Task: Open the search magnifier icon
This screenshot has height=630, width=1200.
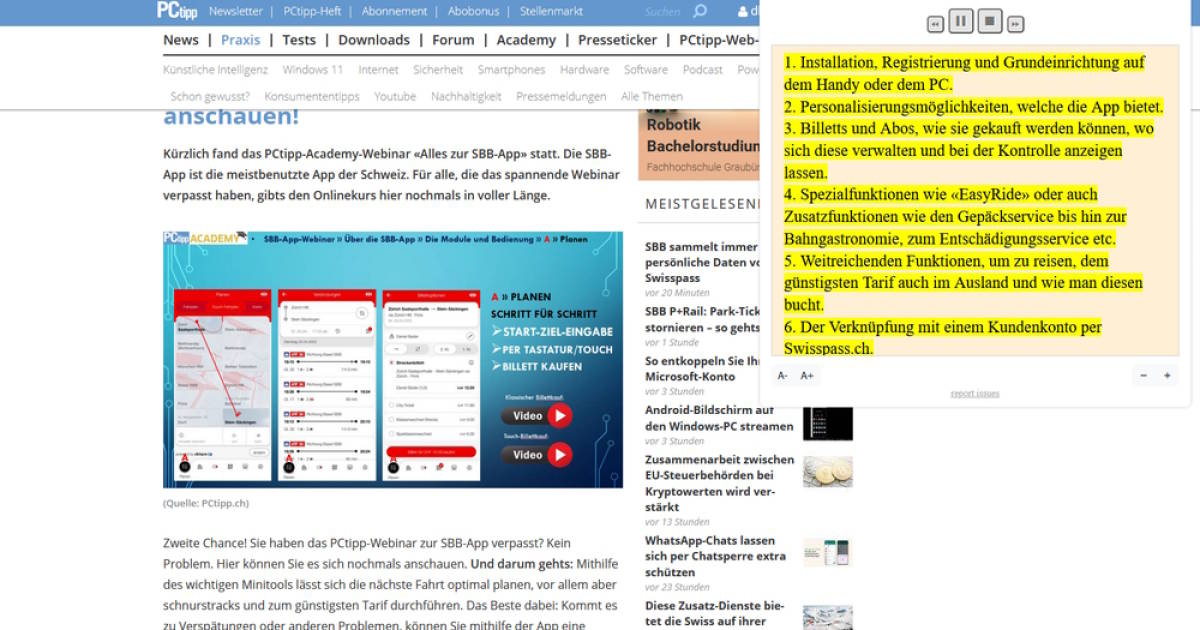Action: point(700,11)
